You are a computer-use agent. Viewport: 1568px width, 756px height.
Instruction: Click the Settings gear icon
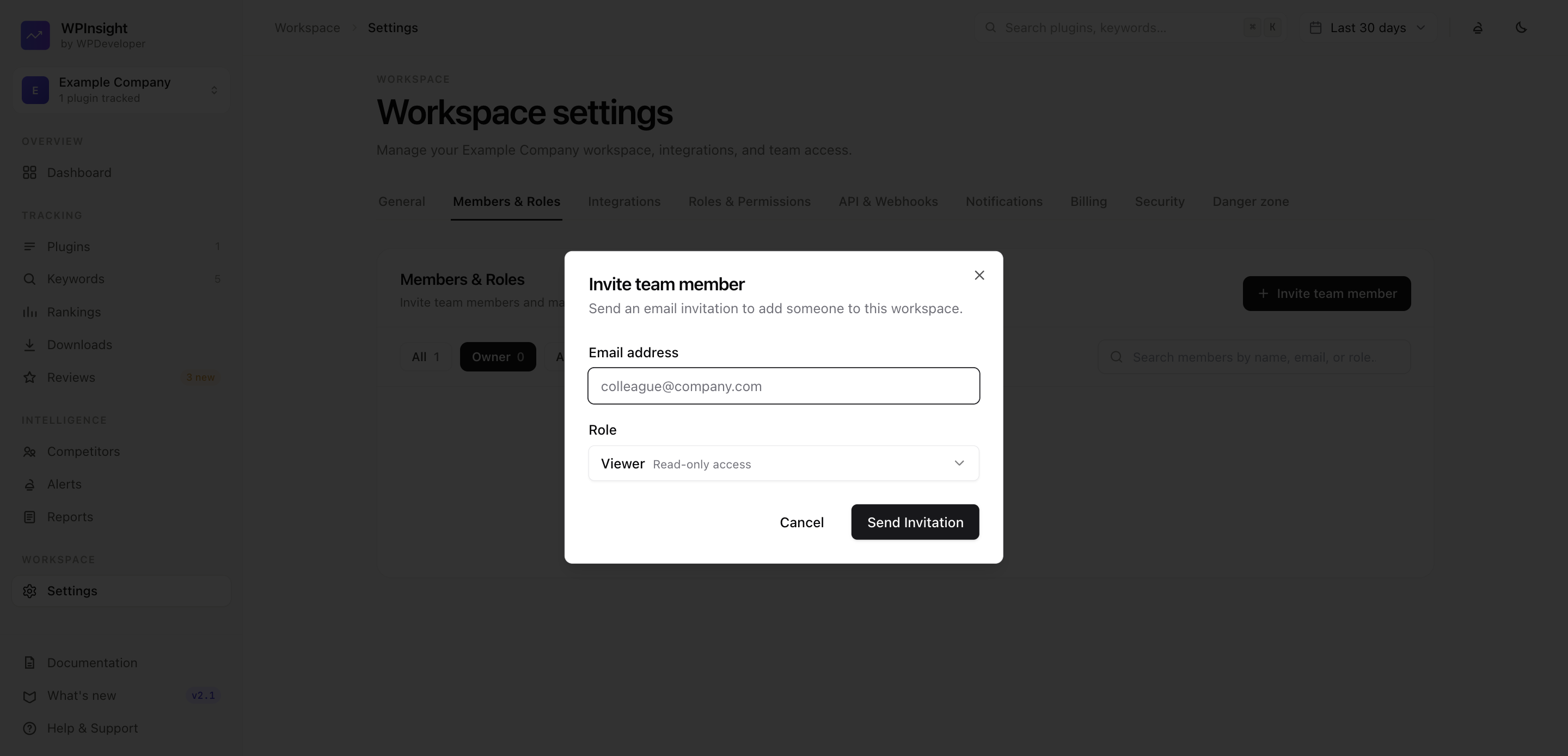click(29, 591)
